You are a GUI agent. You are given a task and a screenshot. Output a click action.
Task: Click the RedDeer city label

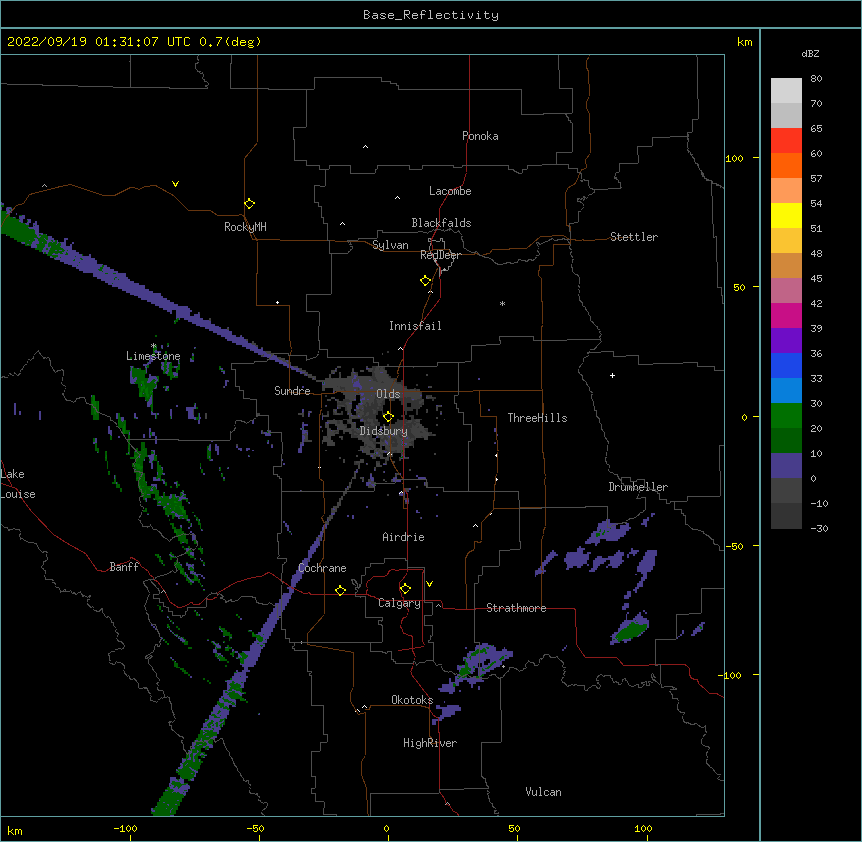pyautogui.click(x=440, y=255)
